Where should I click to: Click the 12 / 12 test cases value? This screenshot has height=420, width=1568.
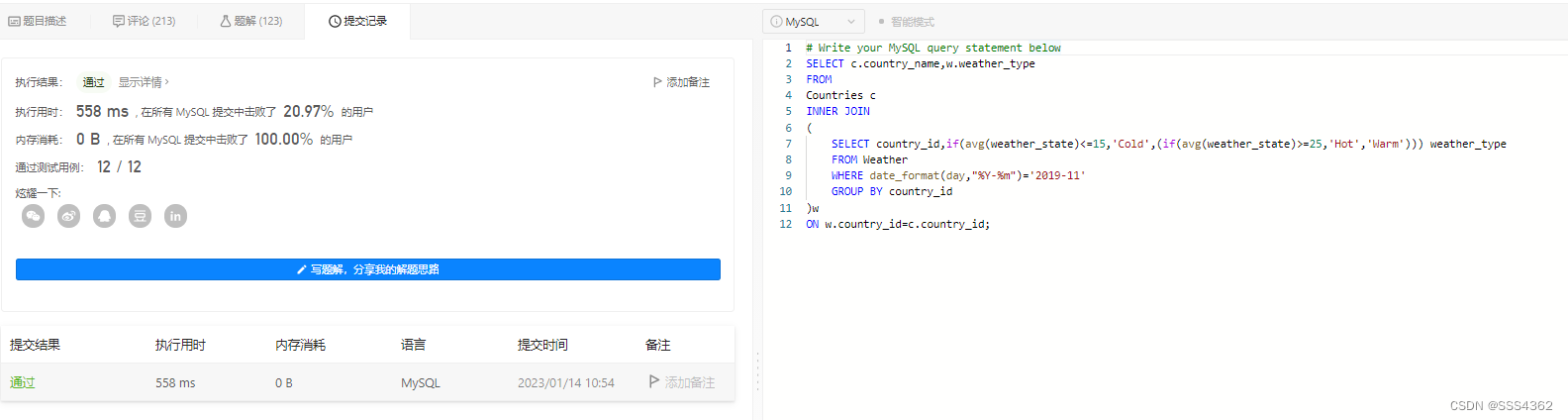[x=120, y=166]
